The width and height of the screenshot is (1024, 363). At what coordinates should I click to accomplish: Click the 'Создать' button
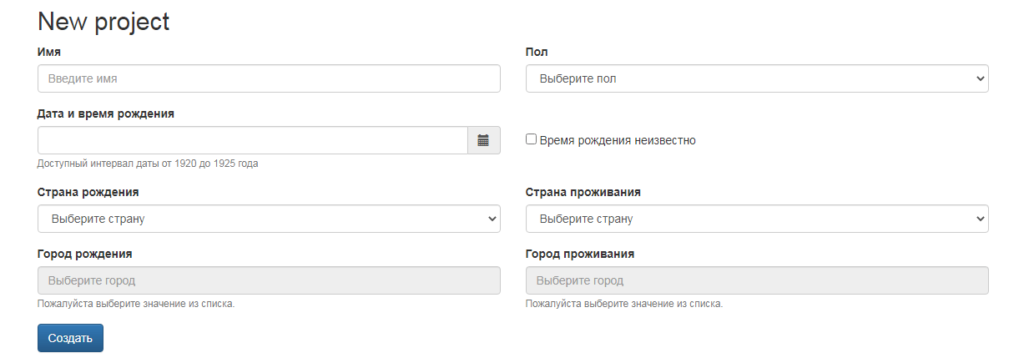click(x=71, y=338)
